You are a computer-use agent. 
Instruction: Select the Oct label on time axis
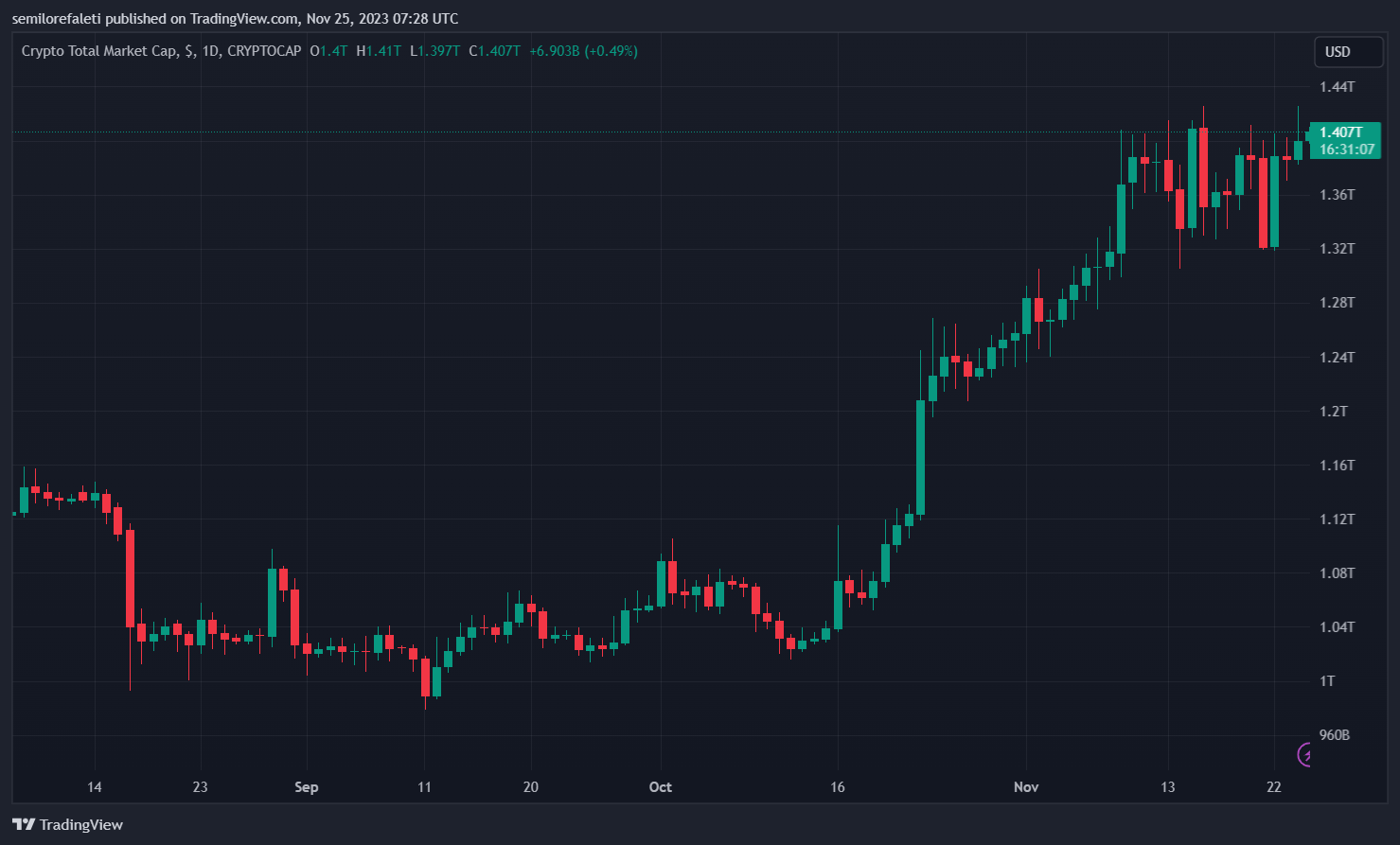(x=660, y=787)
